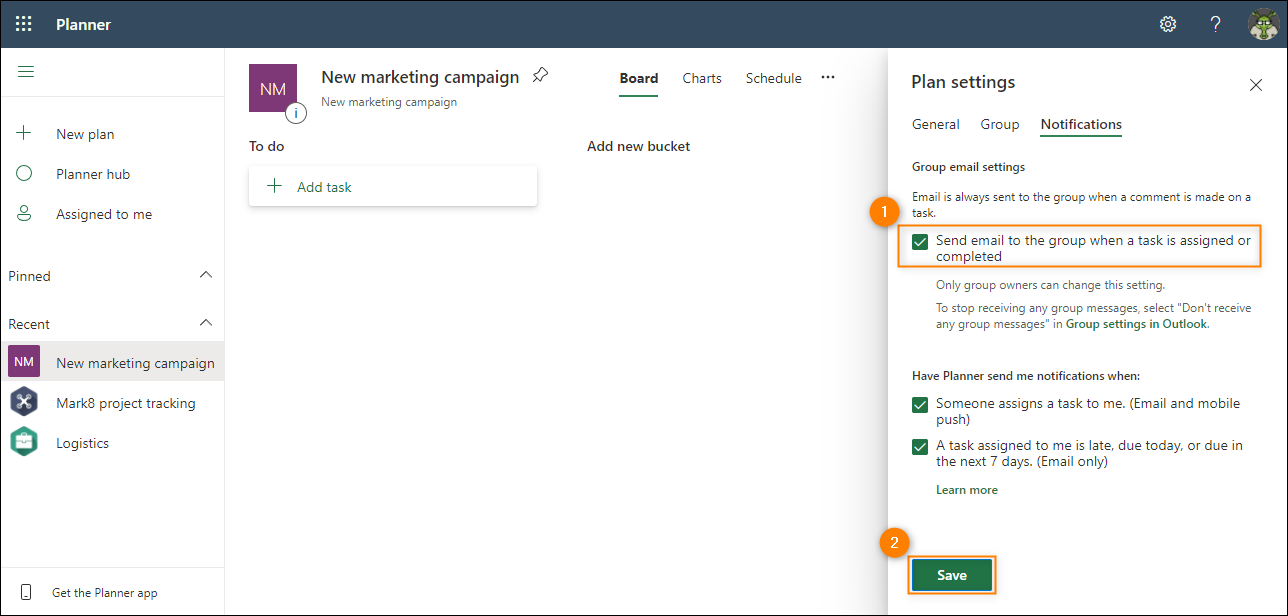The height and width of the screenshot is (616, 1288).
Task: Open the Learn more link
Action: (x=967, y=490)
